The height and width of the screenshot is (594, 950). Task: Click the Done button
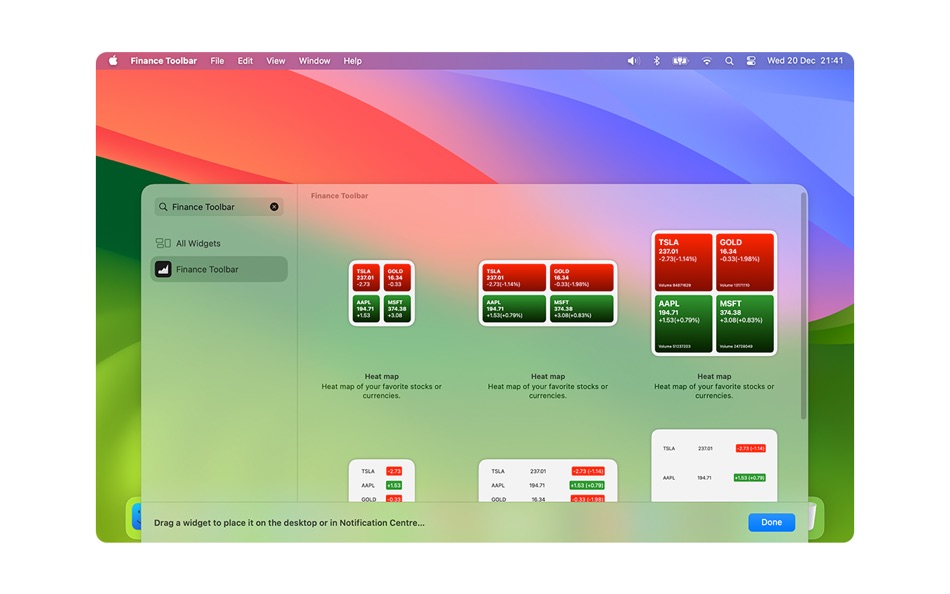tap(771, 522)
